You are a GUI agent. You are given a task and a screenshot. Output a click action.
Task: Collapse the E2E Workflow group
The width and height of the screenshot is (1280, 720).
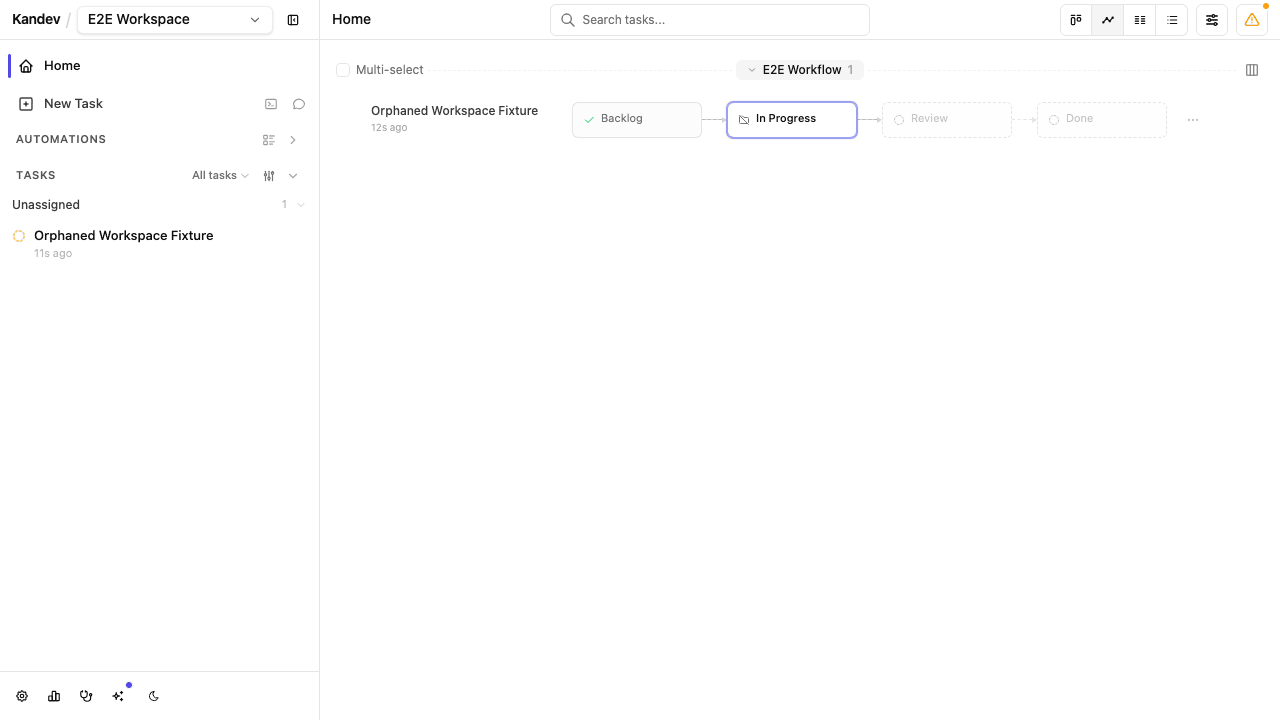[x=800, y=70]
